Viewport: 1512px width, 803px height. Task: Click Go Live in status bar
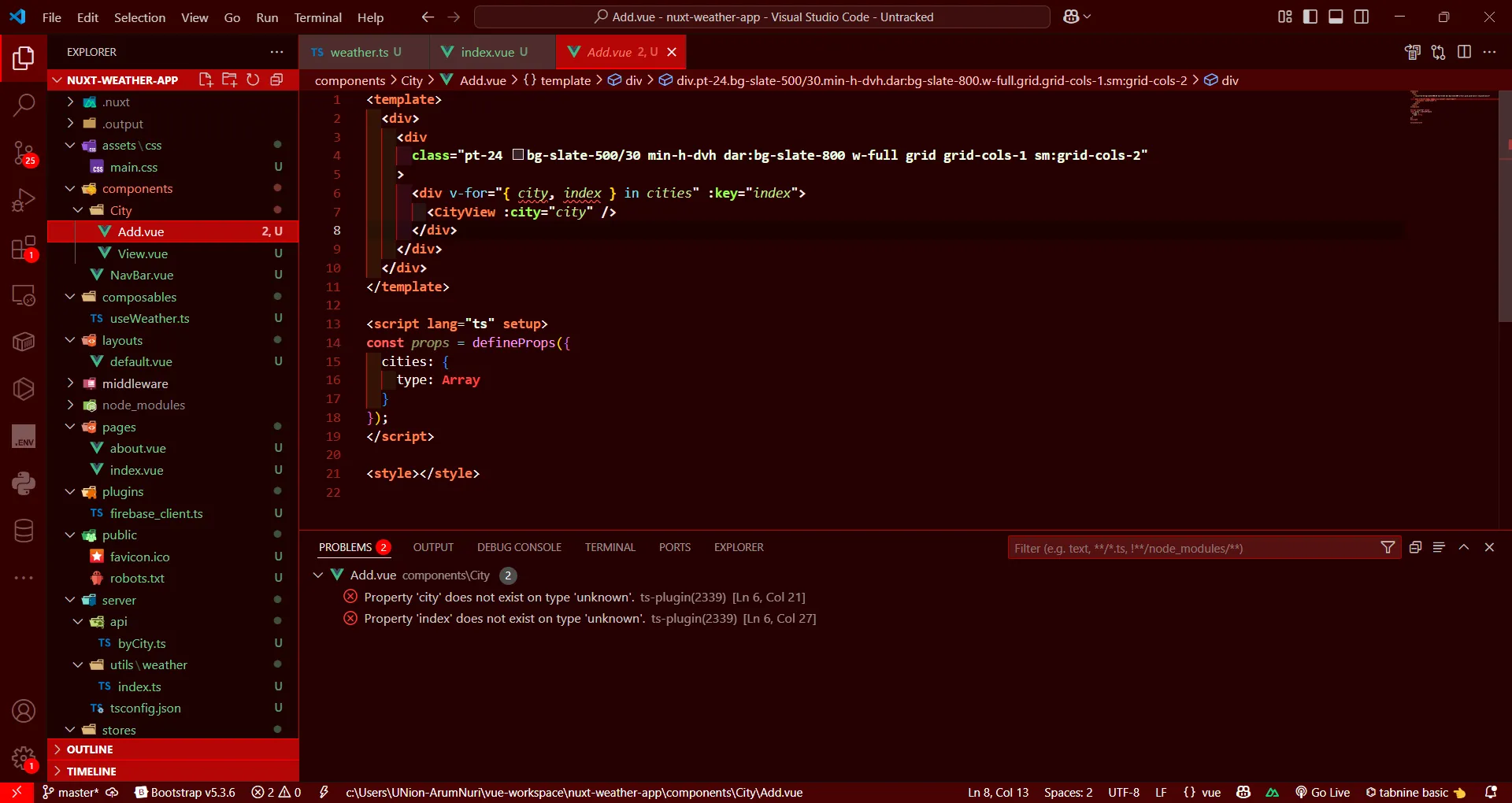tap(1322, 792)
